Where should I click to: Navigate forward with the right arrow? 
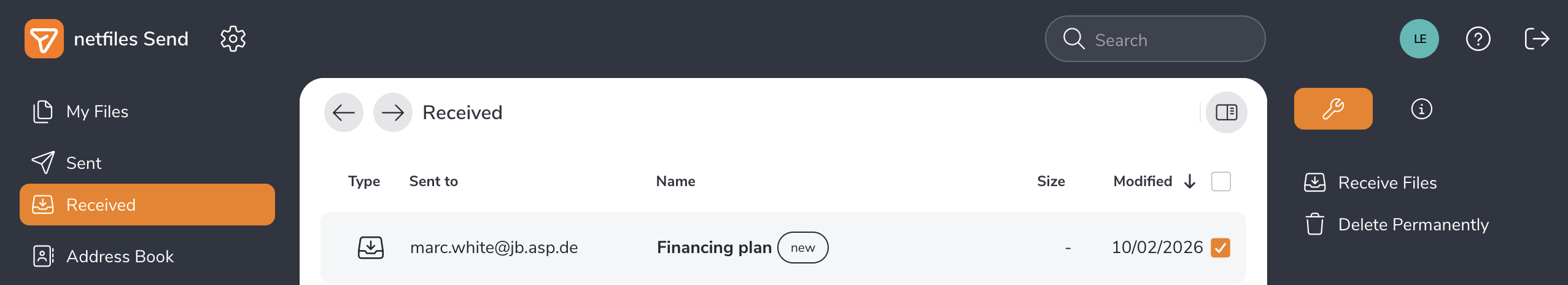coord(393,112)
